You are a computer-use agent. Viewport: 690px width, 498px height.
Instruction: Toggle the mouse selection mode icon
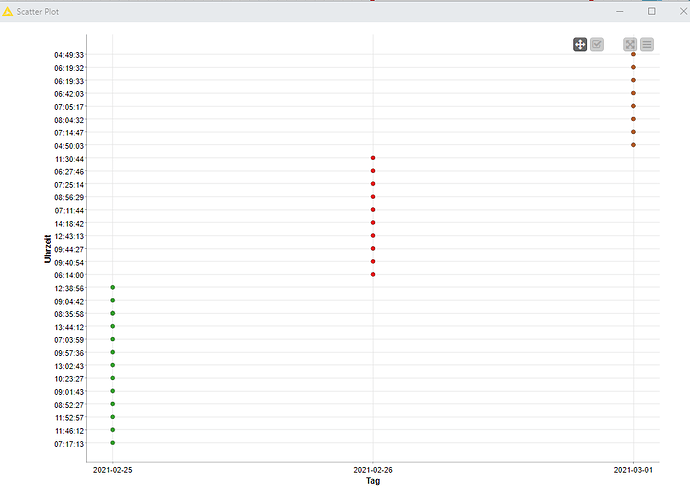pos(597,44)
